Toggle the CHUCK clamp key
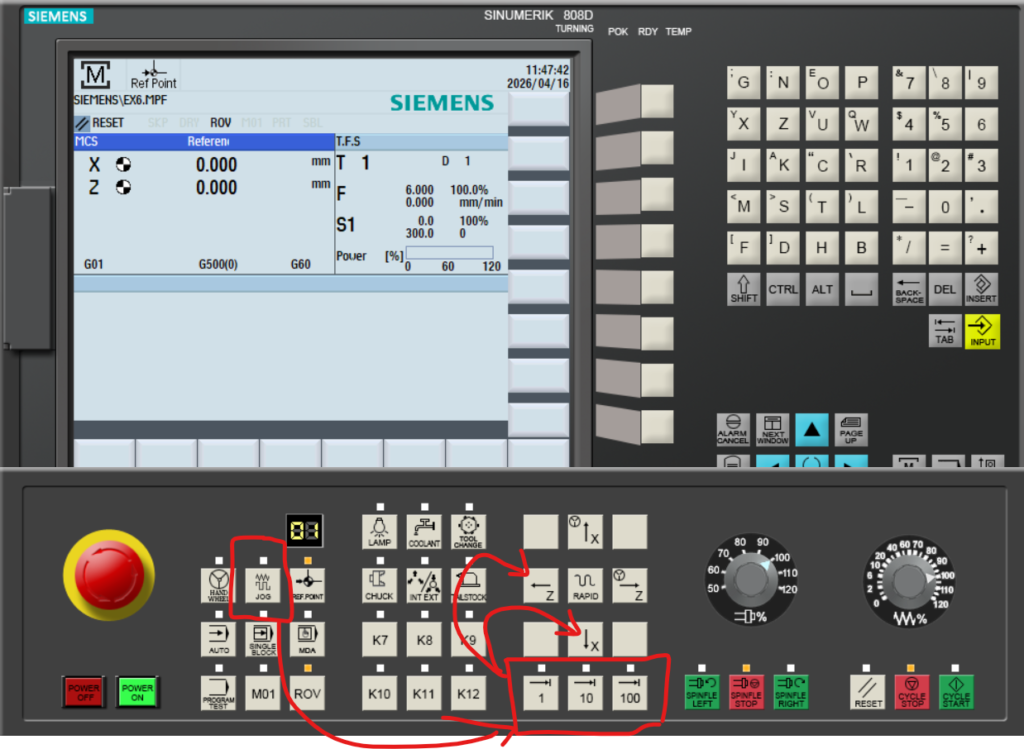The height and width of the screenshot is (749, 1024). pyautogui.click(x=379, y=585)
